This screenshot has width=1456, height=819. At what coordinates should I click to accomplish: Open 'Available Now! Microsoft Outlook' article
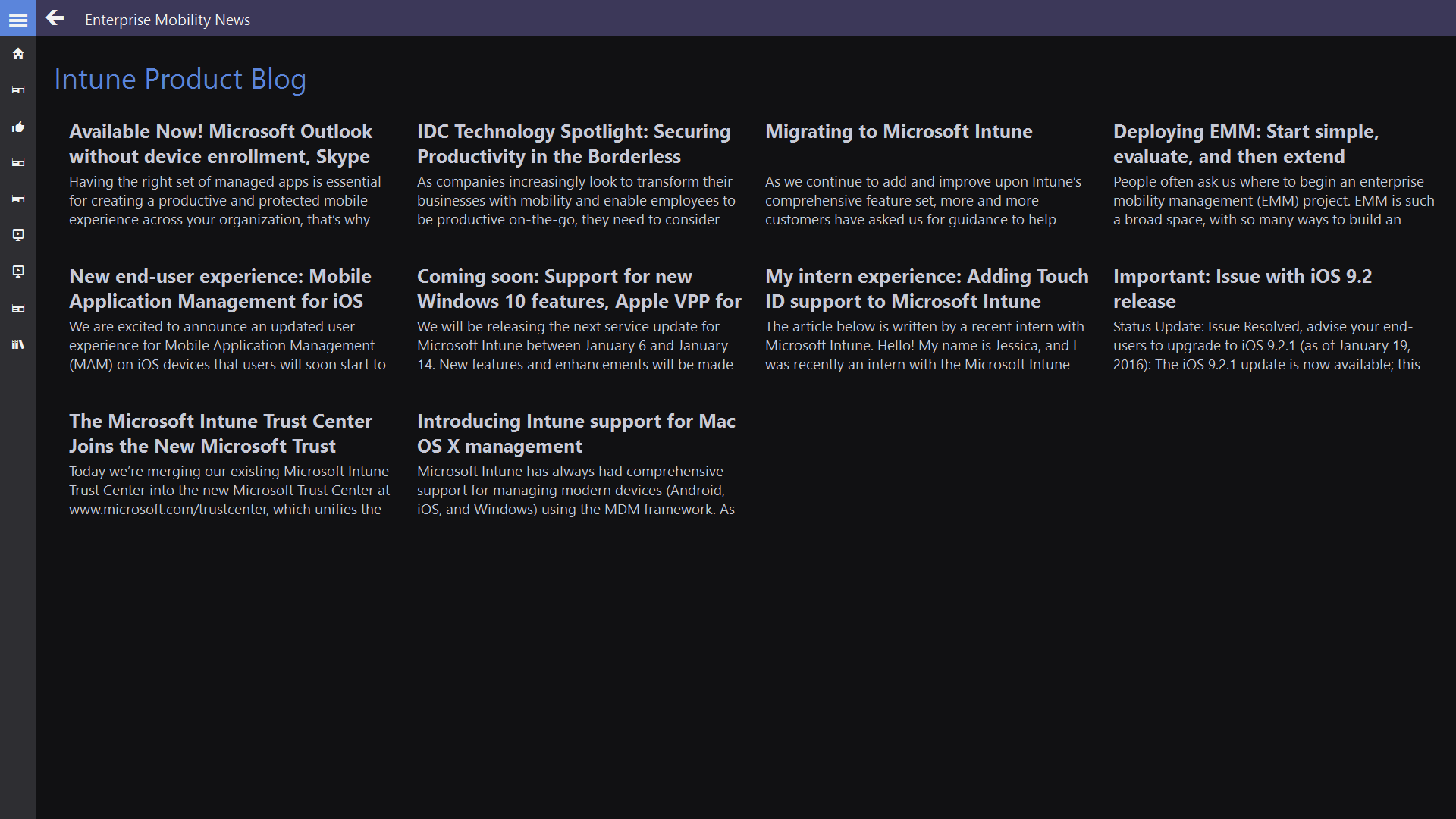(221, 143)
